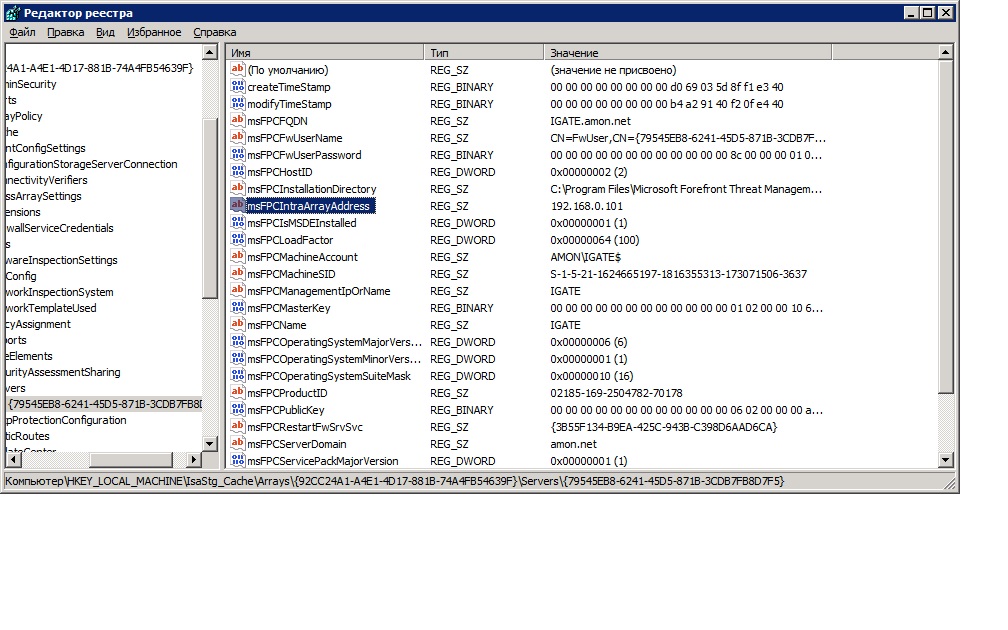Click the value 192.168.0.101
1008x630 pixels.
(587, 206)
